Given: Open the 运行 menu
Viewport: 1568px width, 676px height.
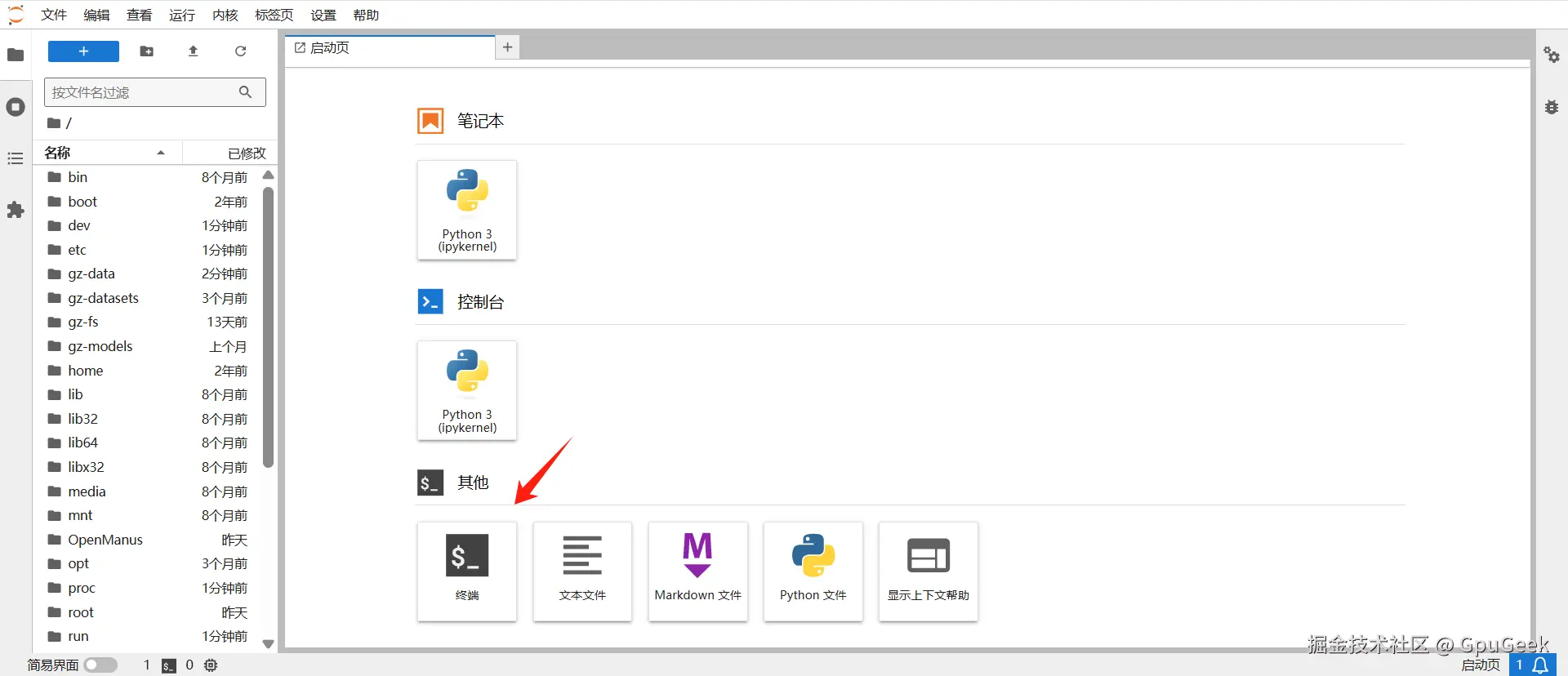Looking at the screenshot, I should click(x=182, y=15).
